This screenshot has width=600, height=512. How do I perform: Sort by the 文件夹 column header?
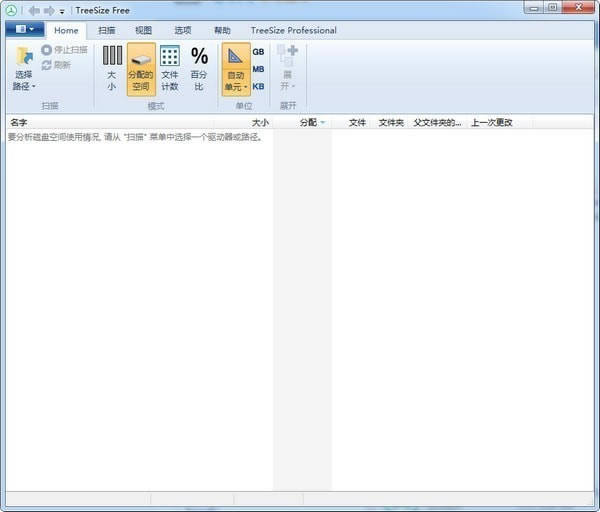coord(391,122)
